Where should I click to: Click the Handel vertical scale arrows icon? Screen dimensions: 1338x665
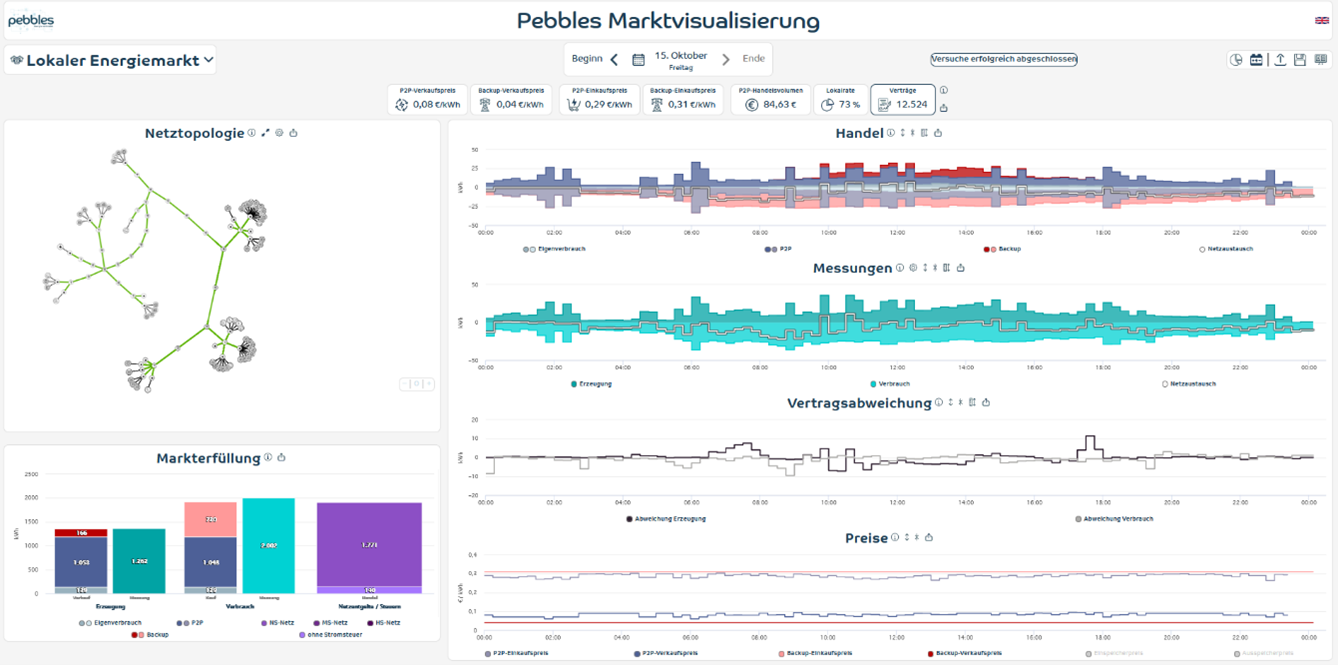[x=903, y=133]
